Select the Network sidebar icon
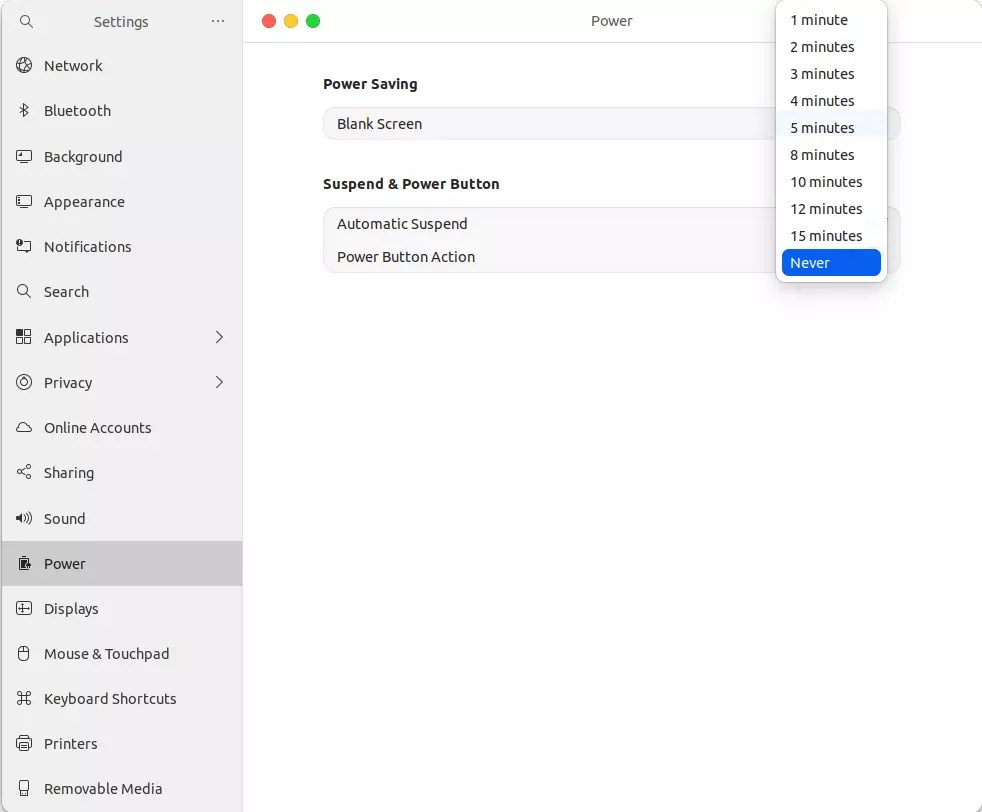The height and width of the screenshot is (812, 982). 24,66
